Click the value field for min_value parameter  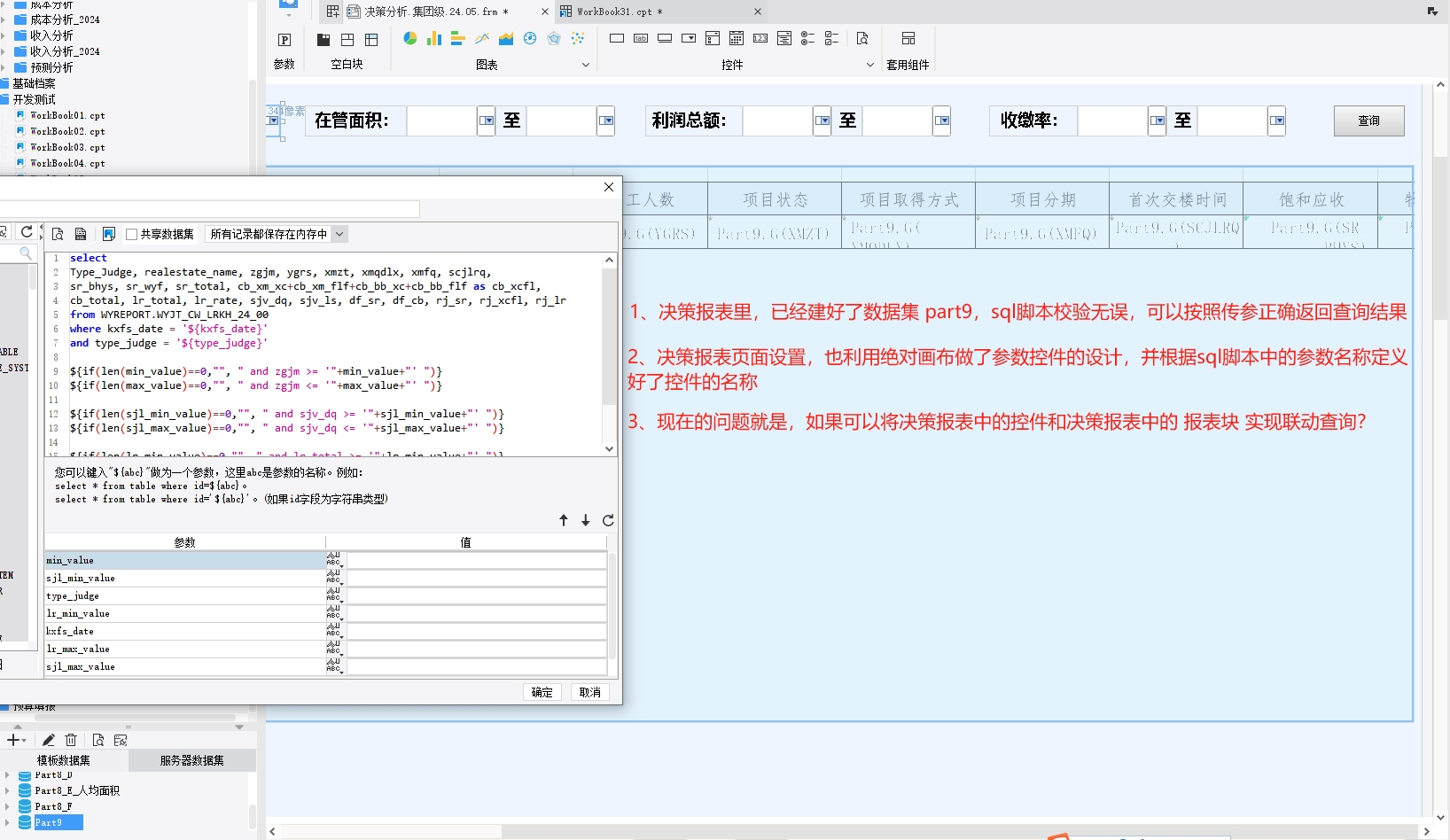[x=477, y=560]
